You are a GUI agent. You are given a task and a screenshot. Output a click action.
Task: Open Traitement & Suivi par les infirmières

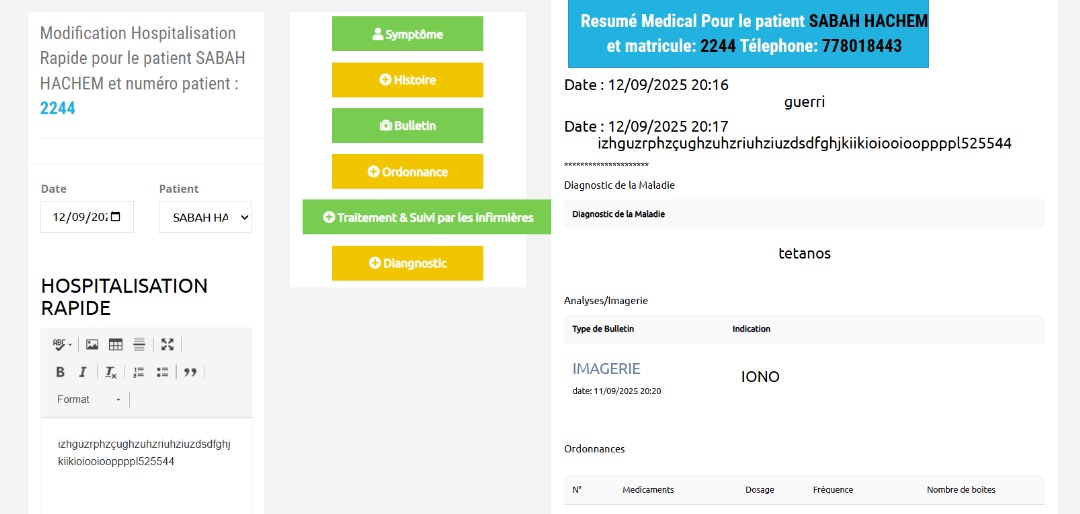[427, 217]
